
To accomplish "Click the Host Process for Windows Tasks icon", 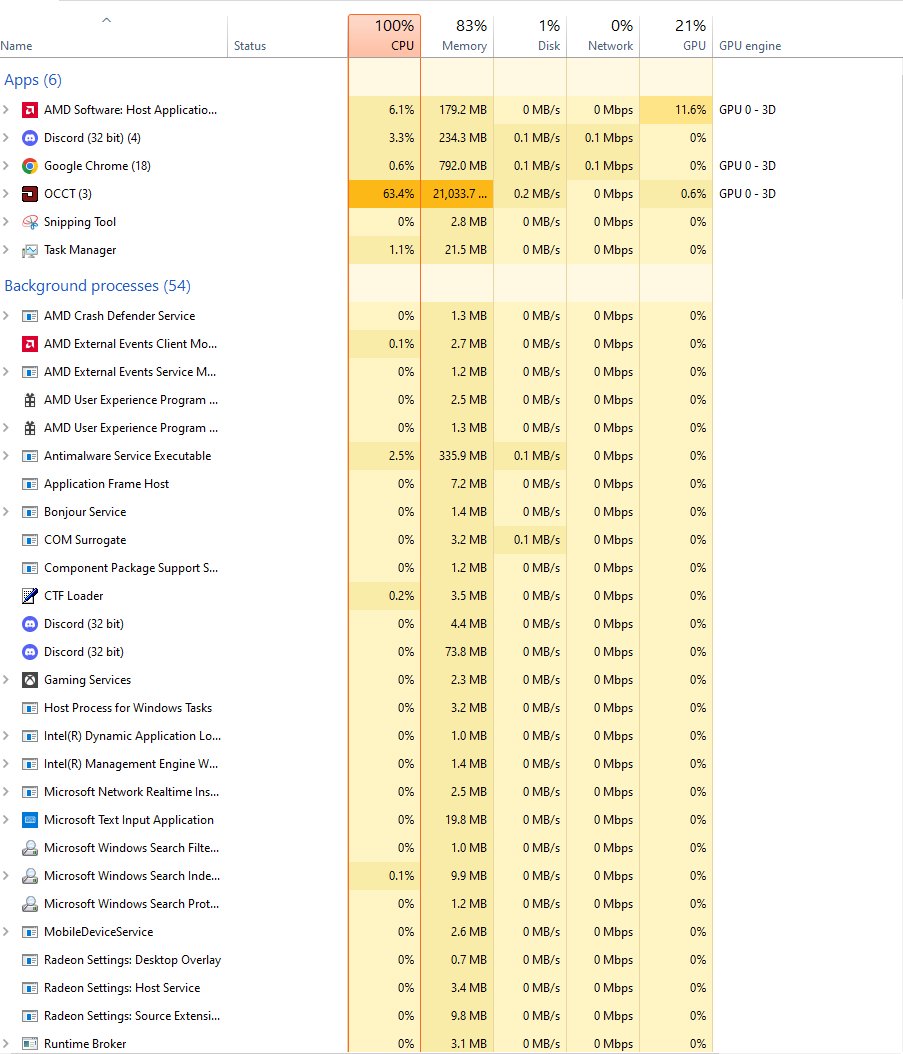I will coord(30,708).
